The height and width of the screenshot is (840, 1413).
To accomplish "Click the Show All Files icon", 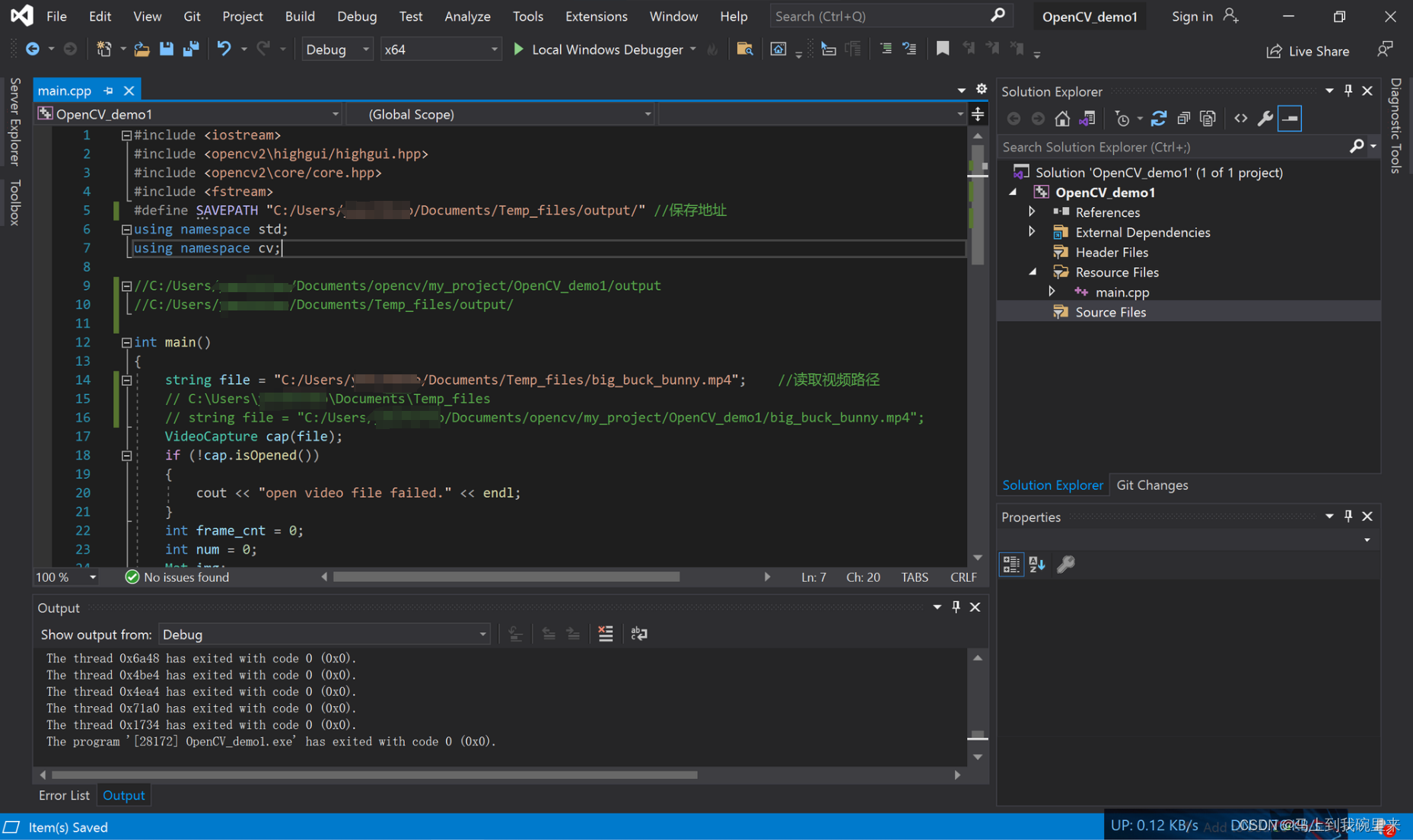I will point(1208,119).
